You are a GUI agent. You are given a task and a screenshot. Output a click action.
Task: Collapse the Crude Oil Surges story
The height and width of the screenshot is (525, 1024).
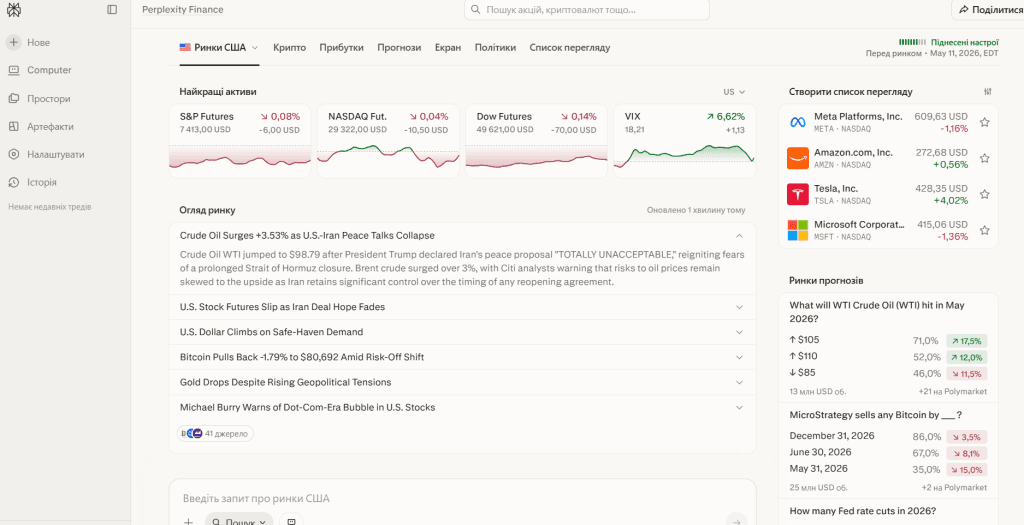click(739, 236)
